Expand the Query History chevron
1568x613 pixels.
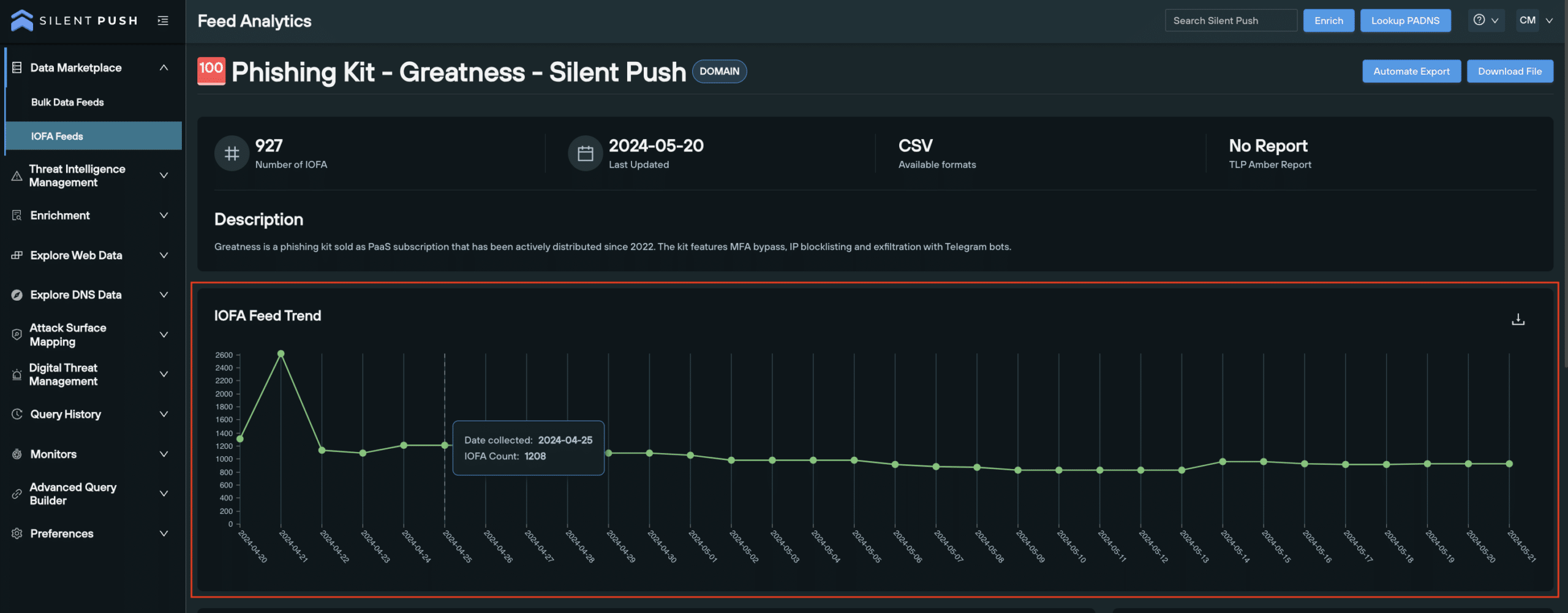[x=164, y=414]
